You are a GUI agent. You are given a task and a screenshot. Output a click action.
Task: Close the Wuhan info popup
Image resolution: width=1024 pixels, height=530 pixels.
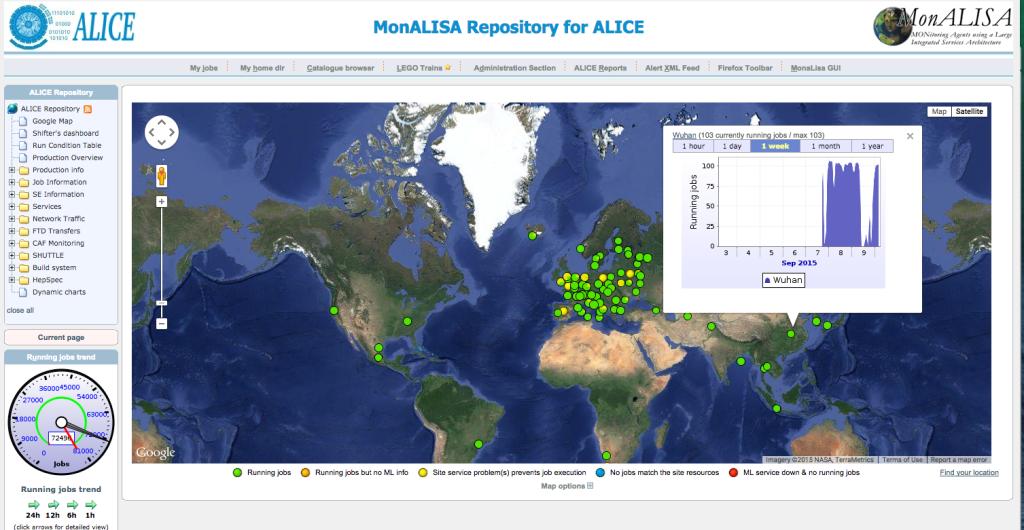pyautogui.click(x=910, y=135)
